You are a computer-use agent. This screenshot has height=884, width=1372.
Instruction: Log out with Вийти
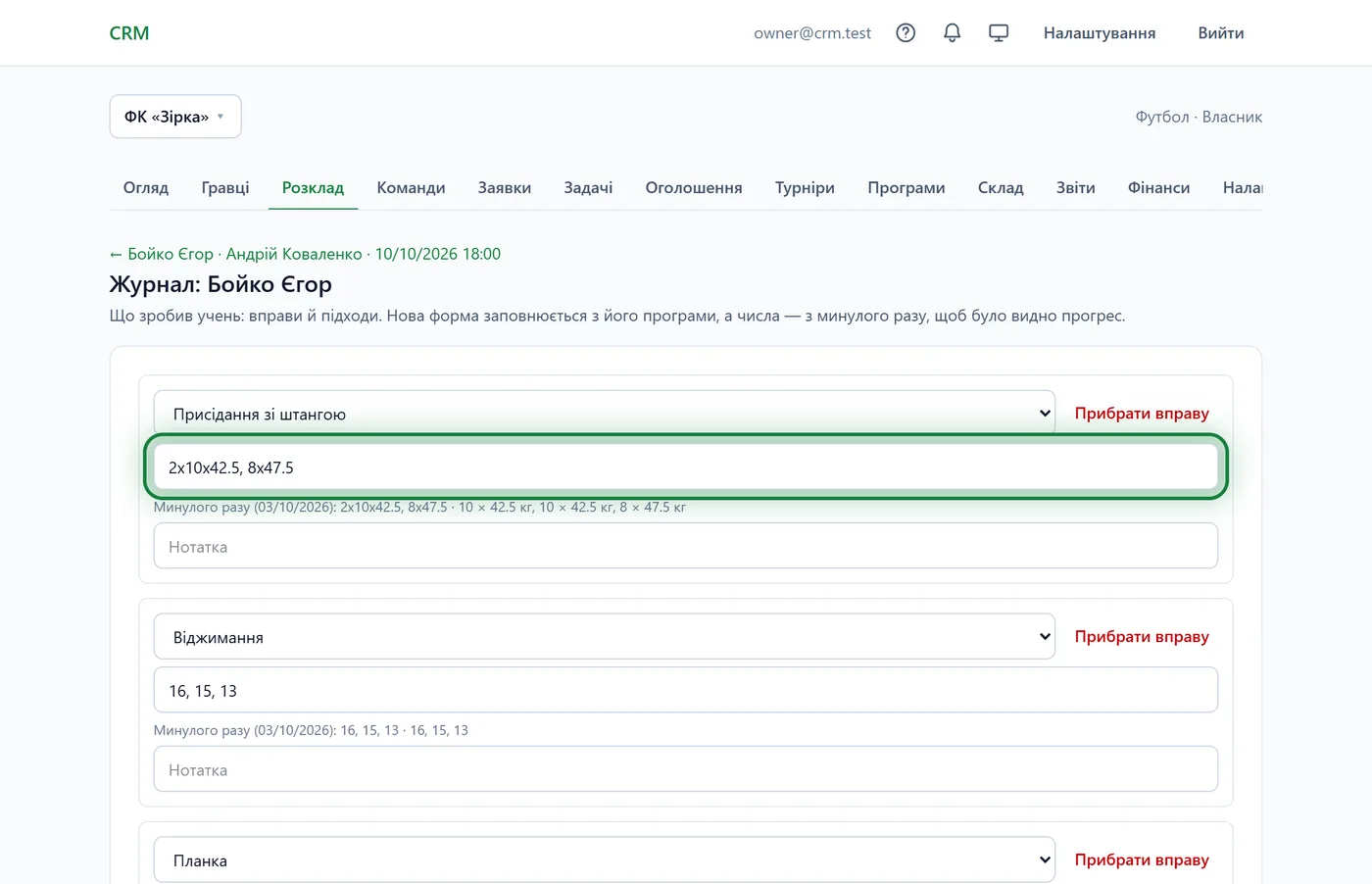click(x=1221, y=33)
